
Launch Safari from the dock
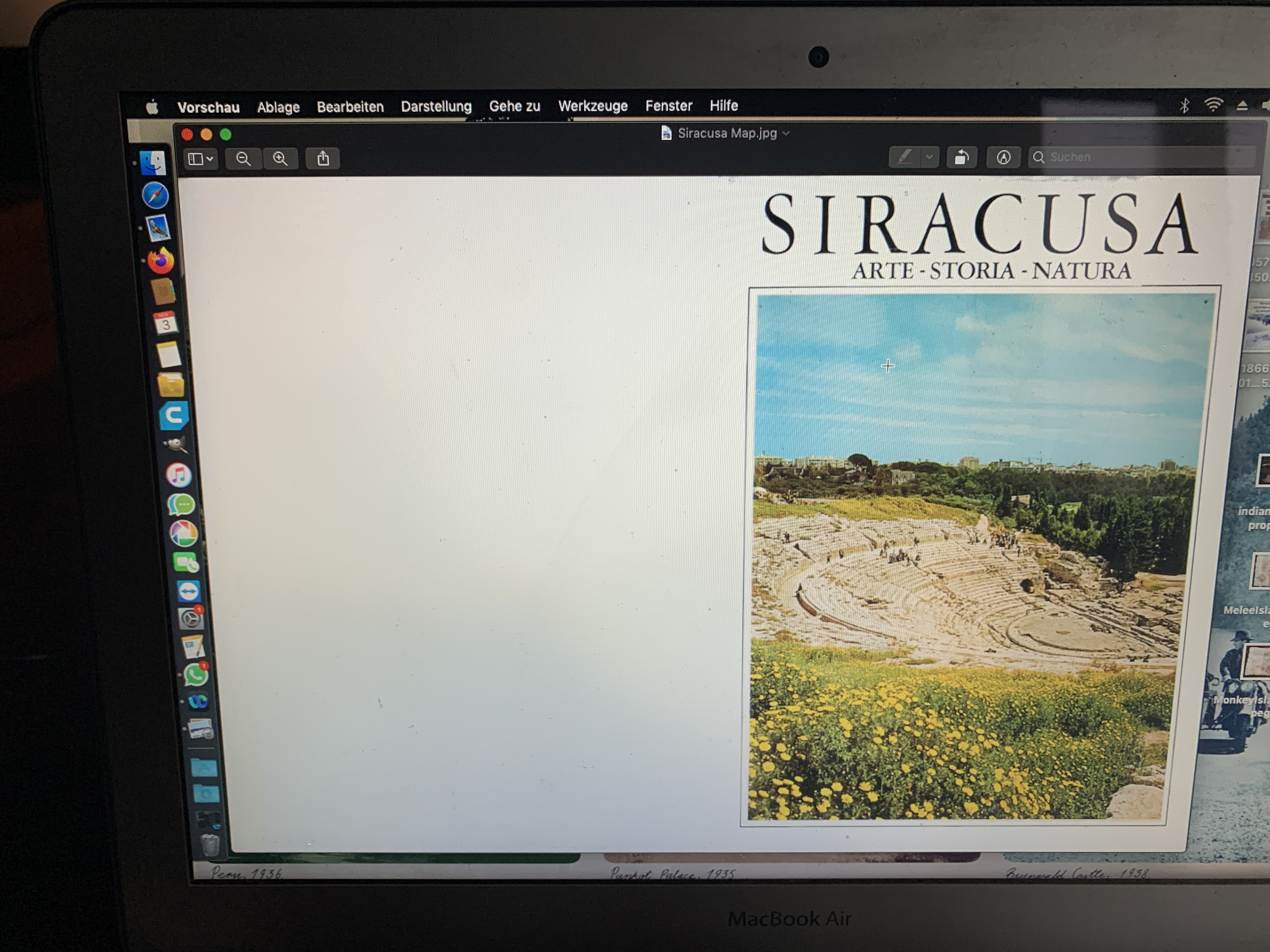[156, 196]
